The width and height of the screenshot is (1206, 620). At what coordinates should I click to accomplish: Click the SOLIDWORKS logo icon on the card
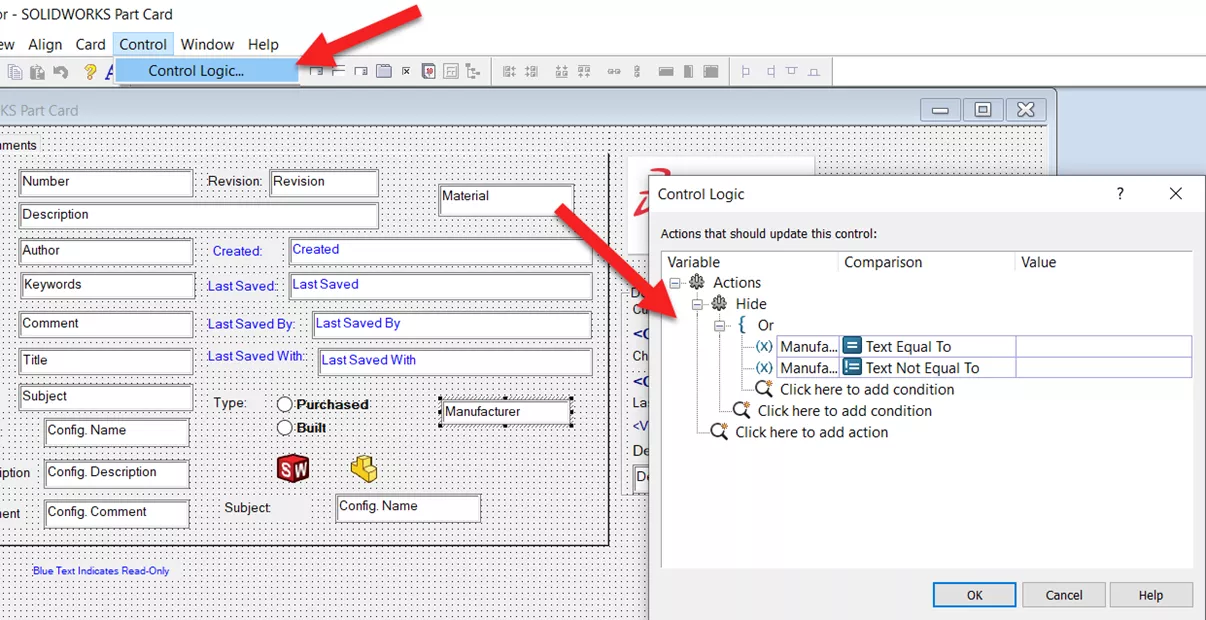point(292,467)
